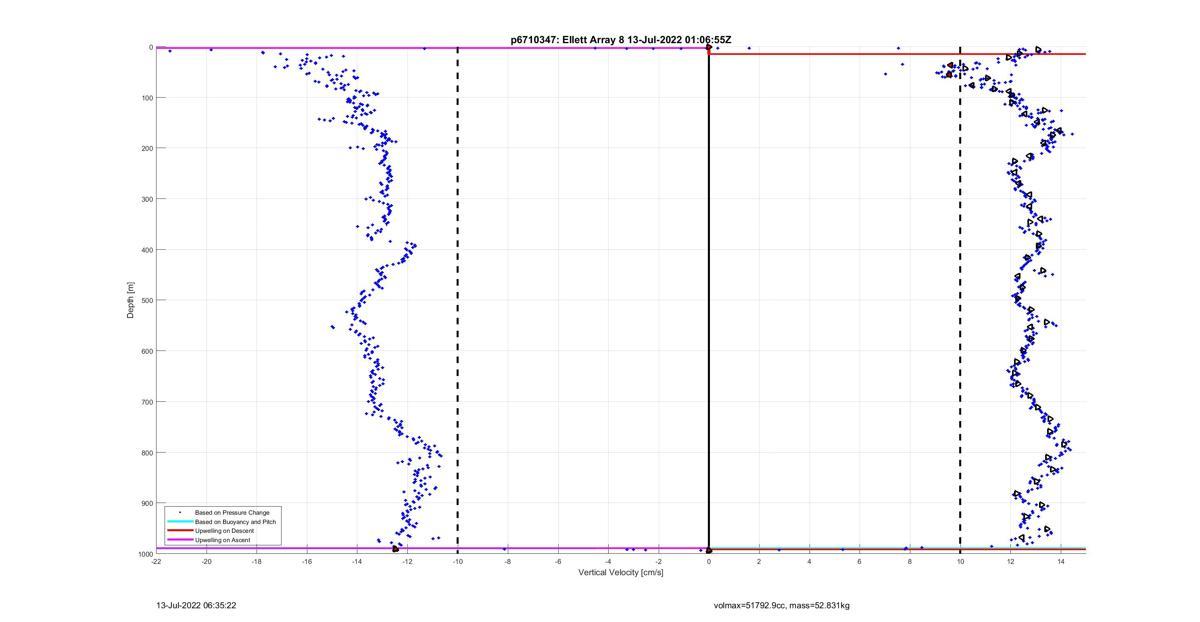Click velocity axis tick label '-8'
Viewport: 1200px width, 622px height.
508,562
